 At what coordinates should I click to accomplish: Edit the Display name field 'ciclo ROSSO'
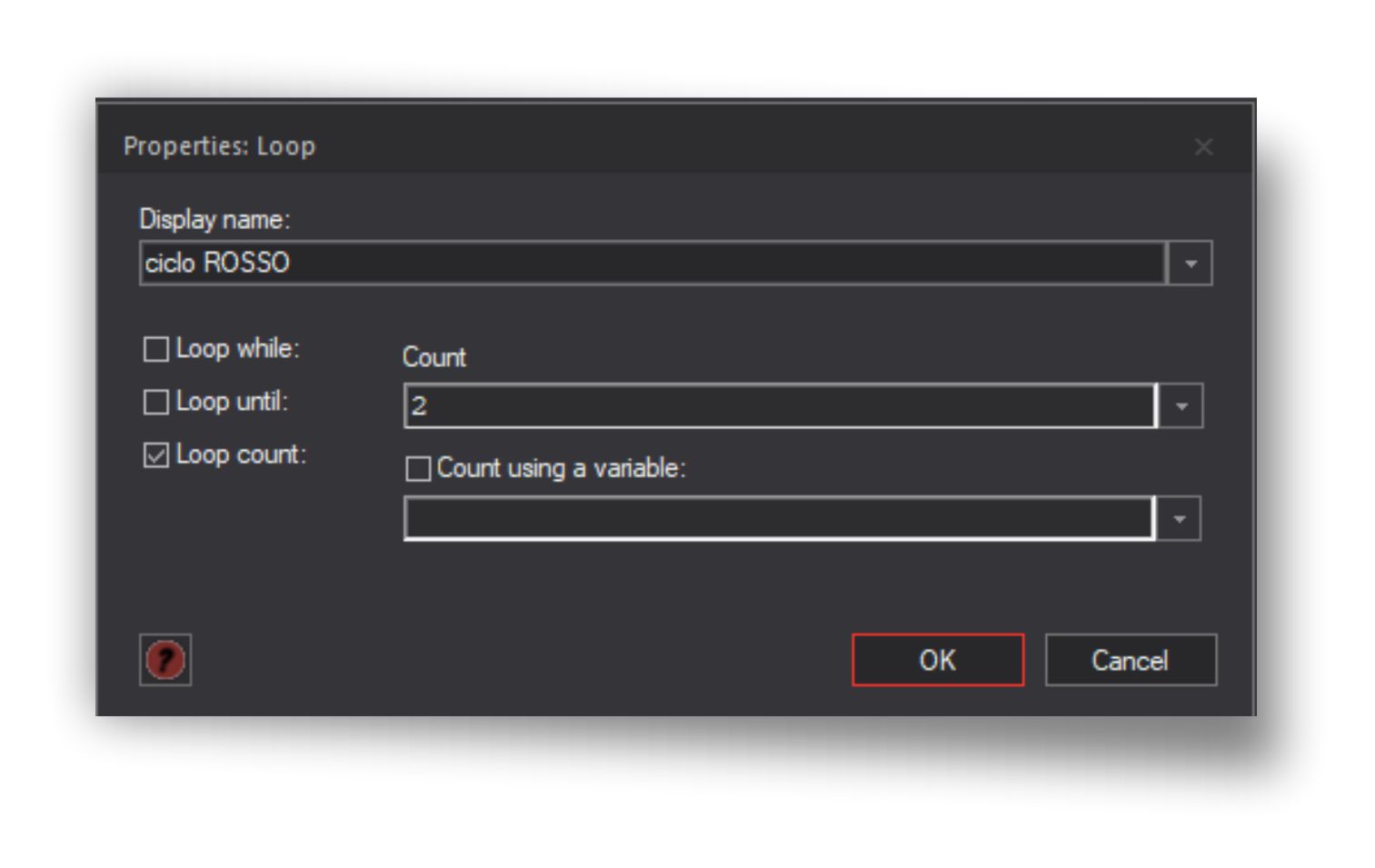coord(653,264)
